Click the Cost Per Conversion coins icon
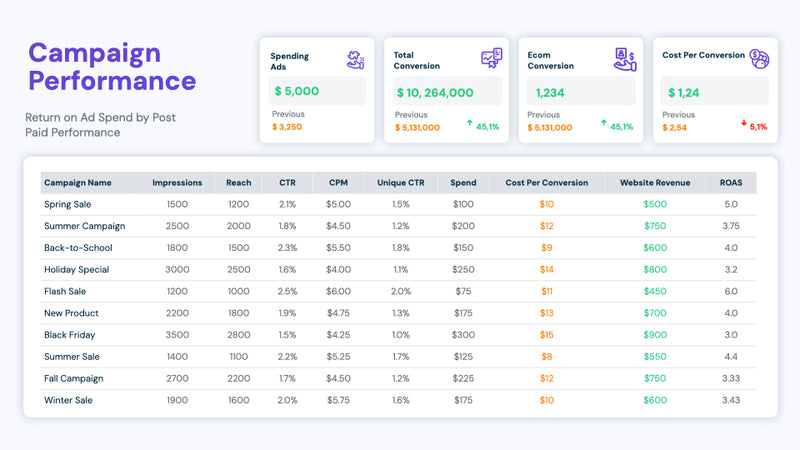The height and width of the screenshot is (450, 800). pyautogui.click(x=759, y=59)
